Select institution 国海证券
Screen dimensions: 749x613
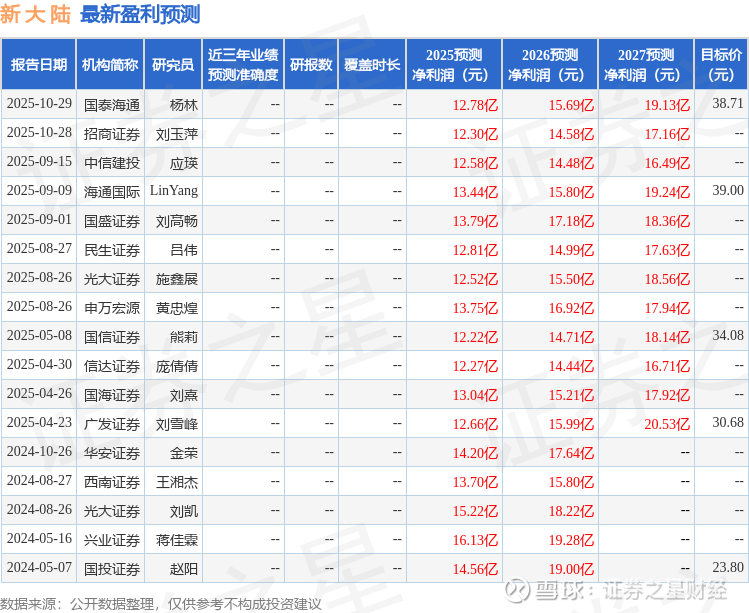point(112,395)
